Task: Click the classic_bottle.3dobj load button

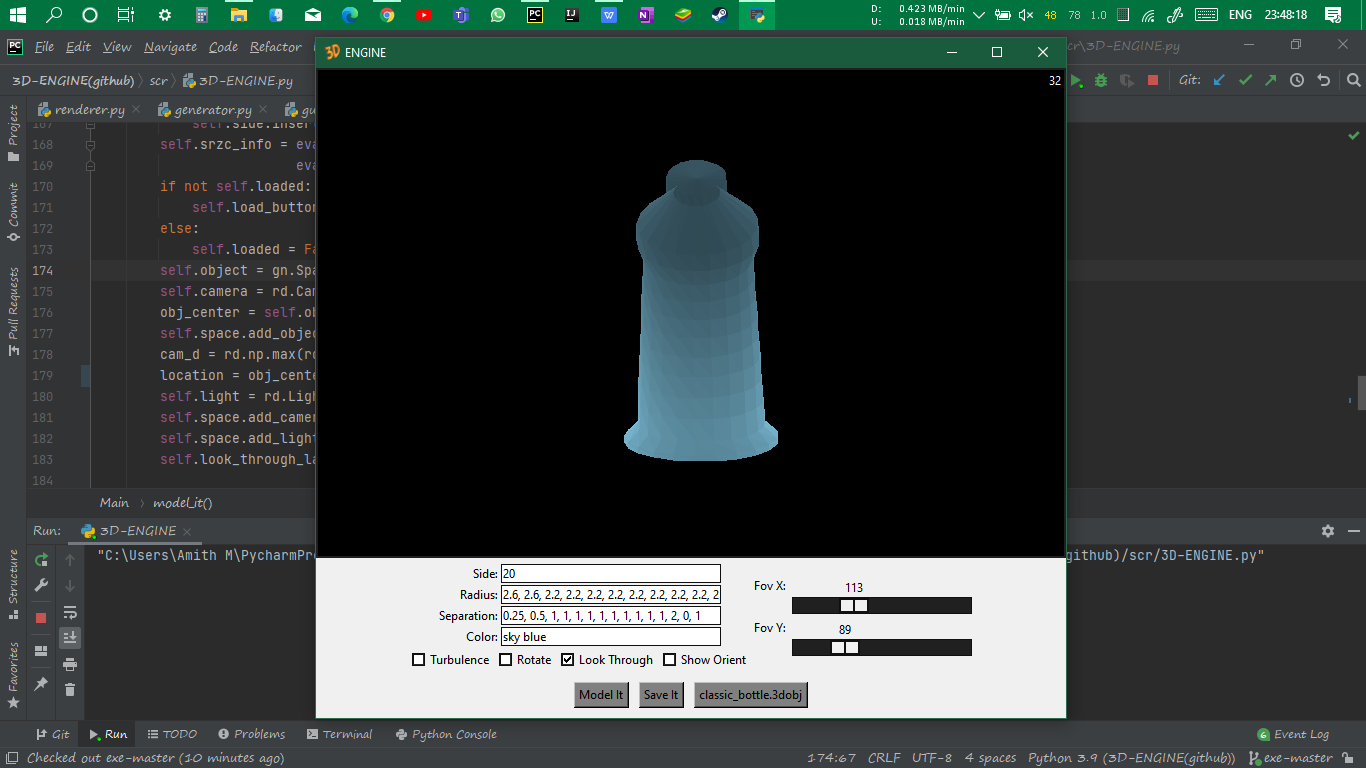Action: coord(751,695)
